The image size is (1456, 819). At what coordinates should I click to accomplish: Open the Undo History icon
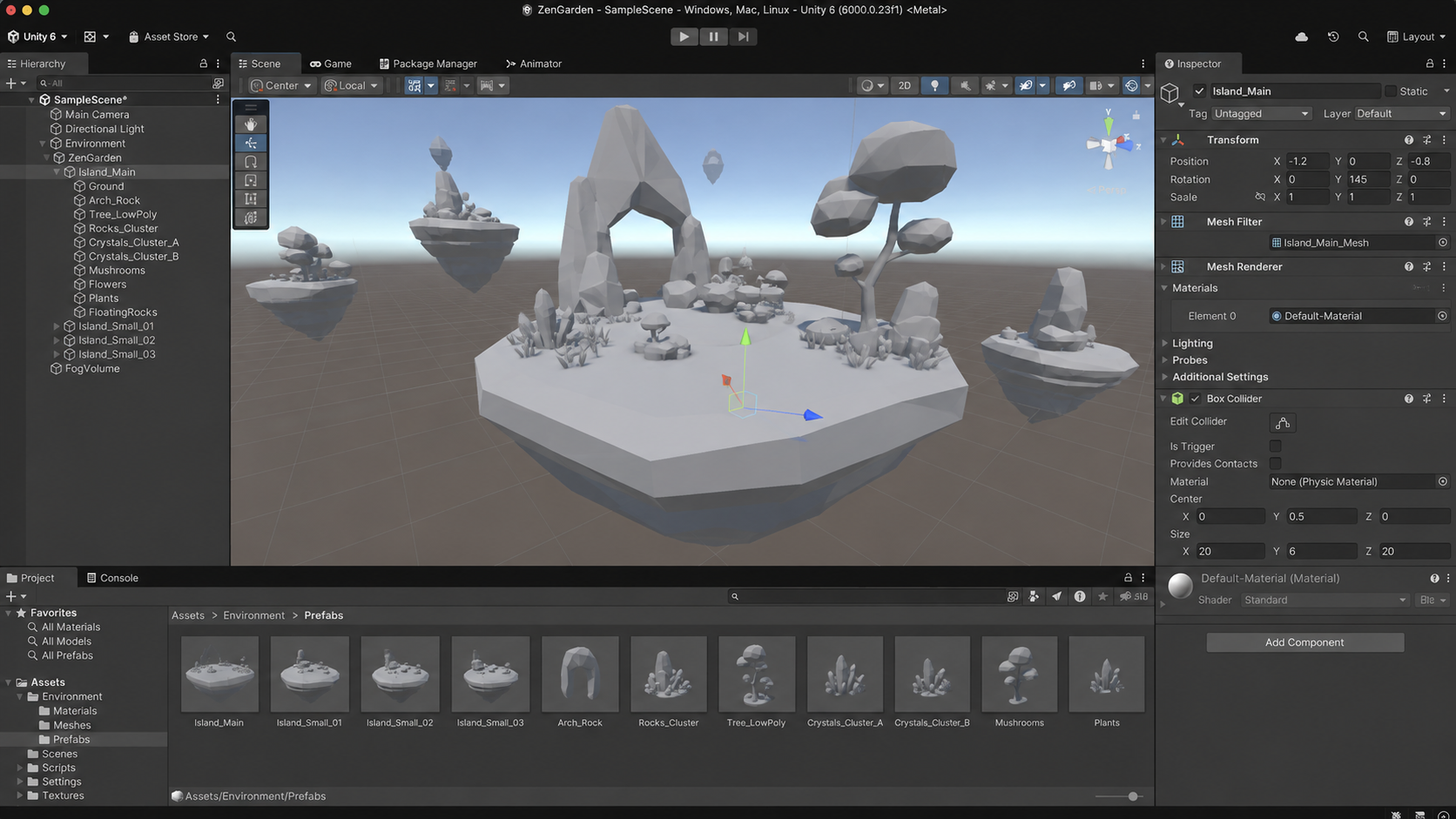tap(1333, 37)
